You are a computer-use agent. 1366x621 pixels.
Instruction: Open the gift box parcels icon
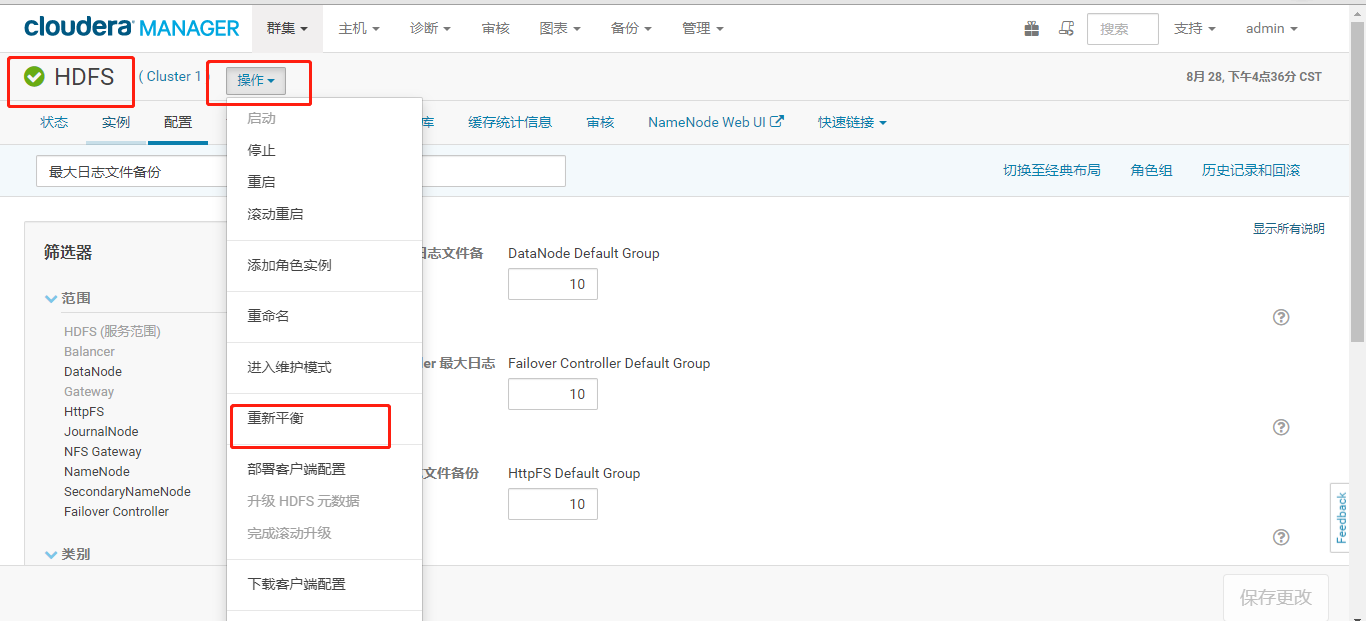[x=1032, y=29]
